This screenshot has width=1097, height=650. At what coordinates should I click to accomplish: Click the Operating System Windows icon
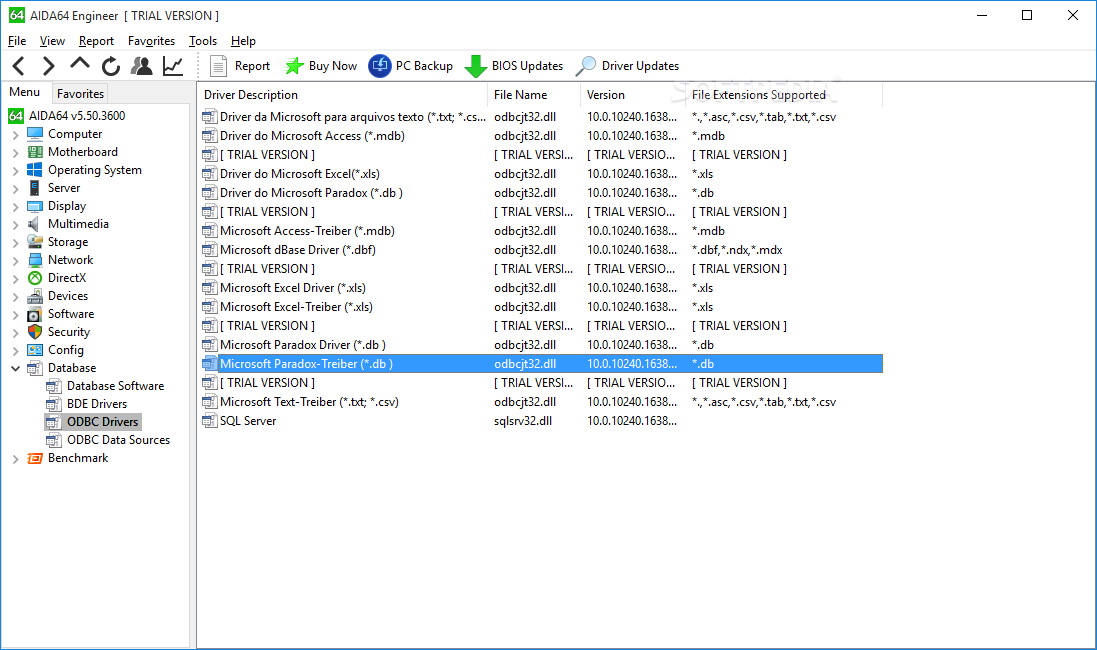point(34,170)
